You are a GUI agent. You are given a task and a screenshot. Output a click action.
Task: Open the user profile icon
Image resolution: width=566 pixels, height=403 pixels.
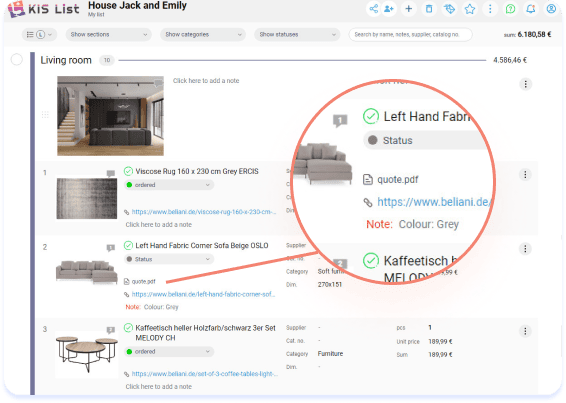point(551,8)
